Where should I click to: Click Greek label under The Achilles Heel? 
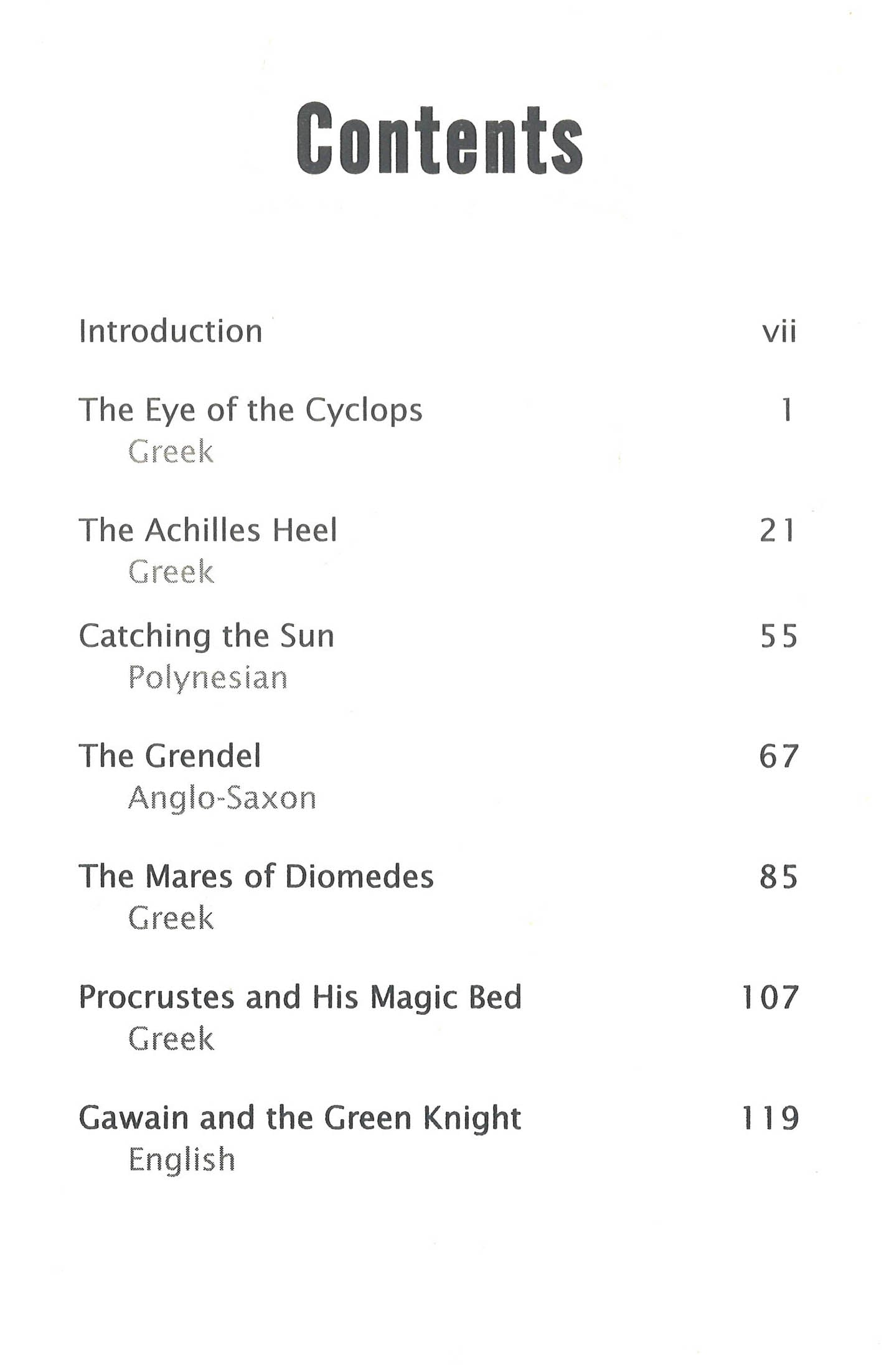[x=171, y=572]
